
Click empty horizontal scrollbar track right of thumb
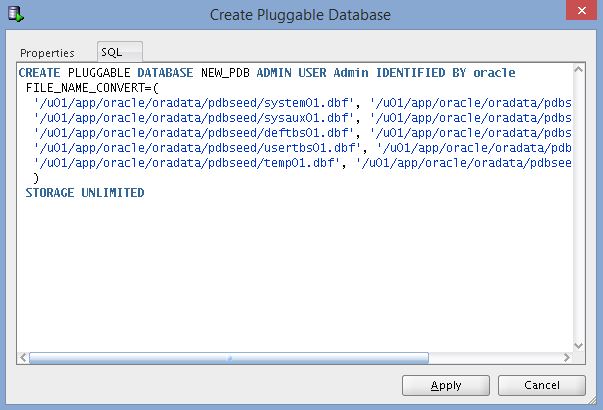[x=495, y=358]
